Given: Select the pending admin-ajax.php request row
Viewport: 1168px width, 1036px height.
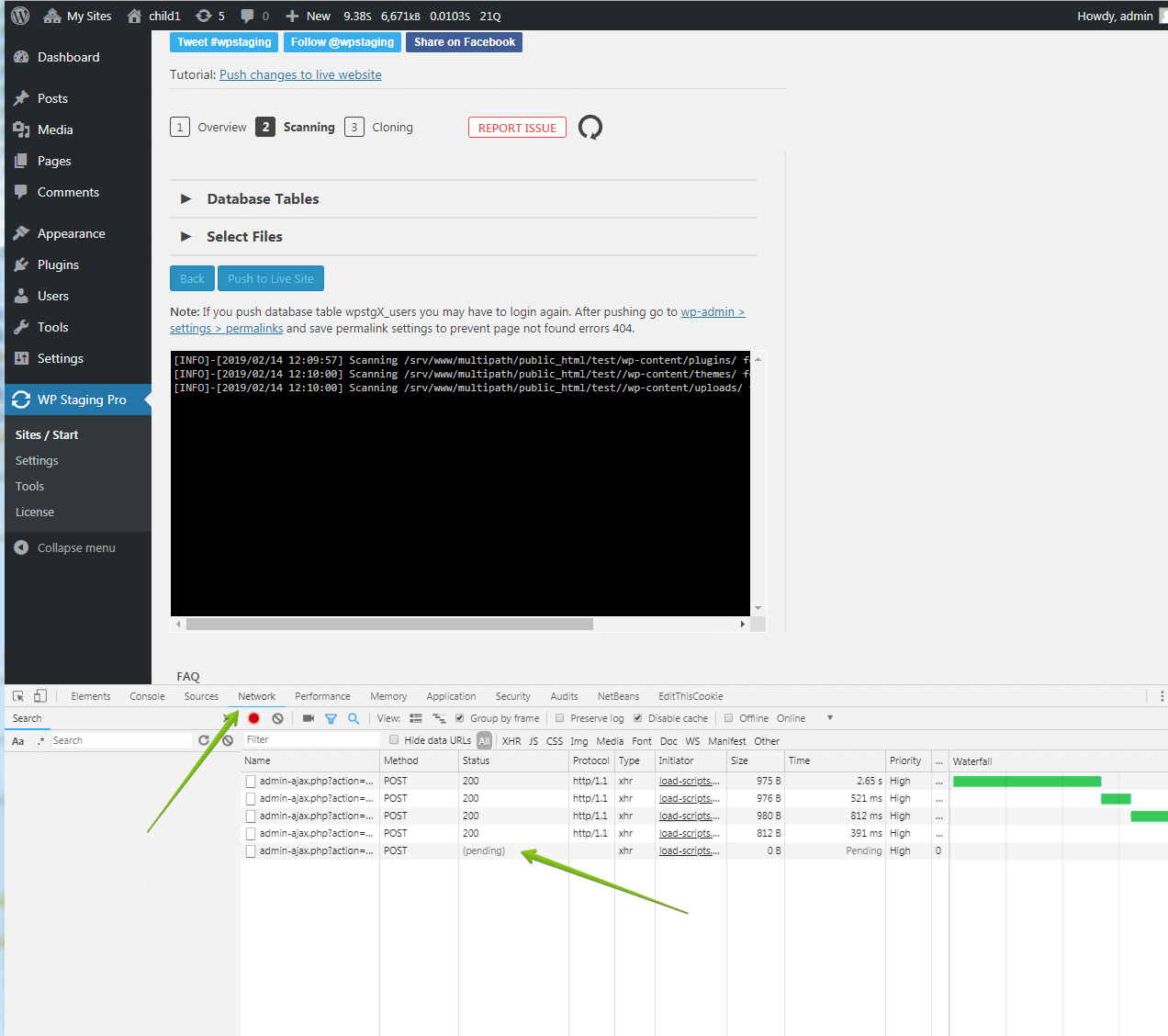Looking at the screenshot, I should coord(703,850).
